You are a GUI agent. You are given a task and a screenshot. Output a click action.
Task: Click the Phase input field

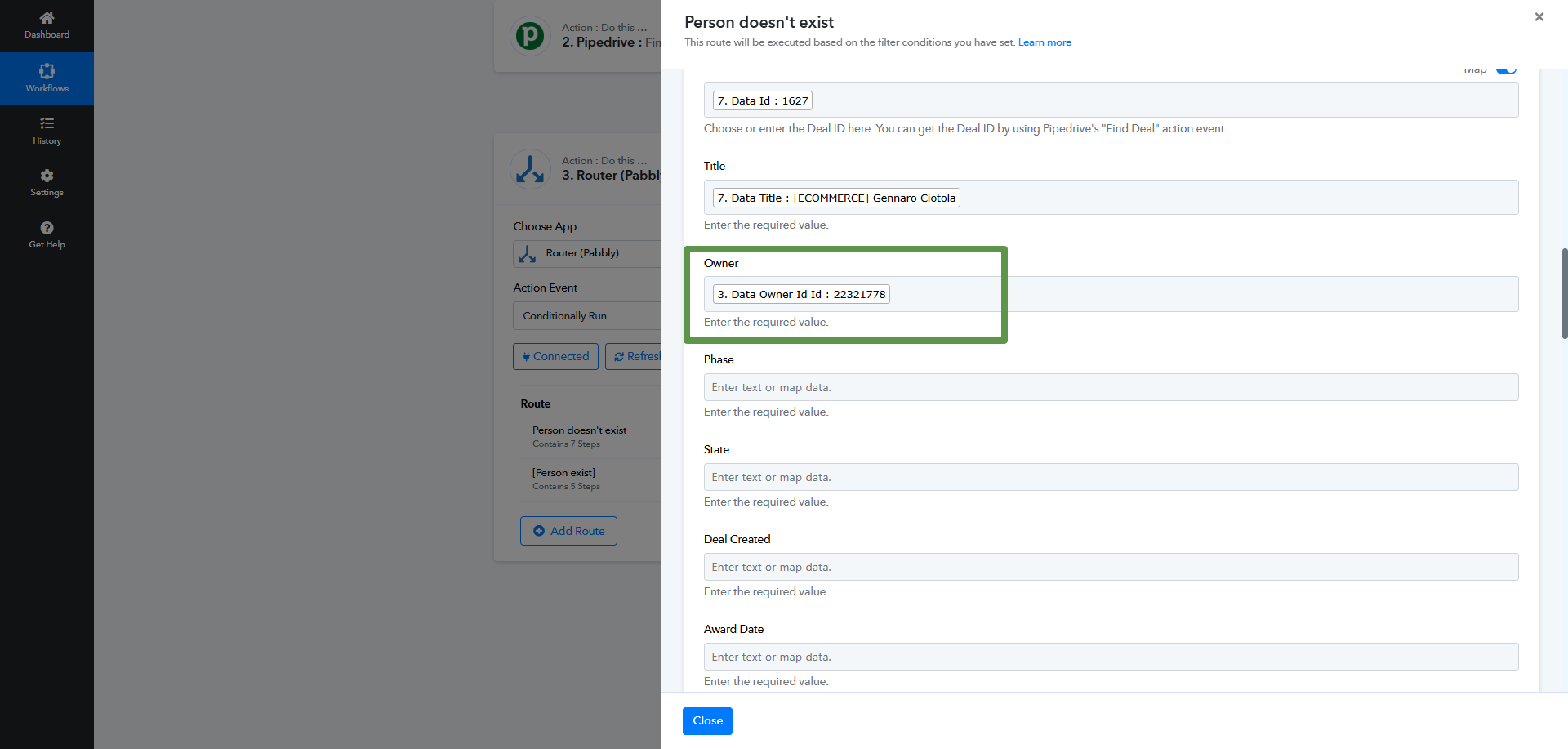point(1111,387)
